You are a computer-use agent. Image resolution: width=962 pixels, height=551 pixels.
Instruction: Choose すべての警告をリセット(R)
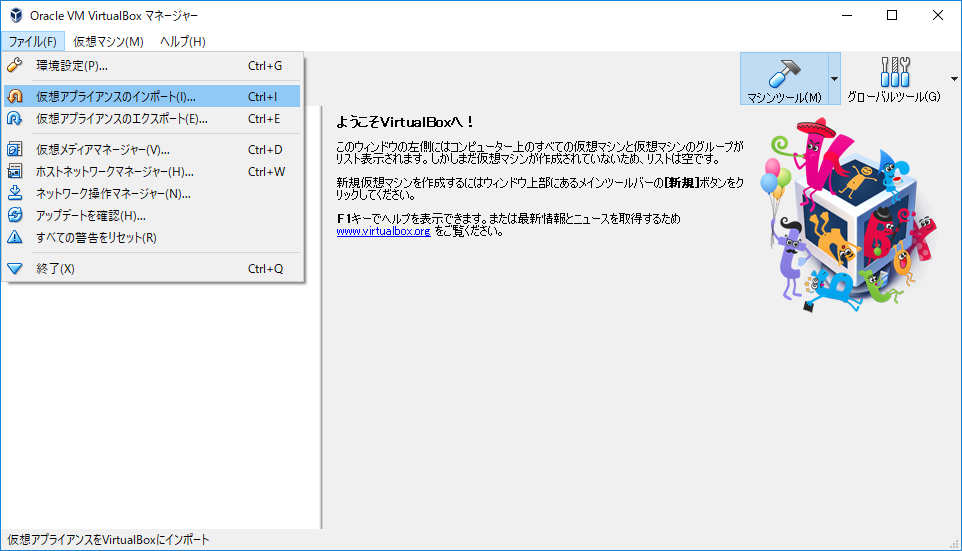point(152,237)
